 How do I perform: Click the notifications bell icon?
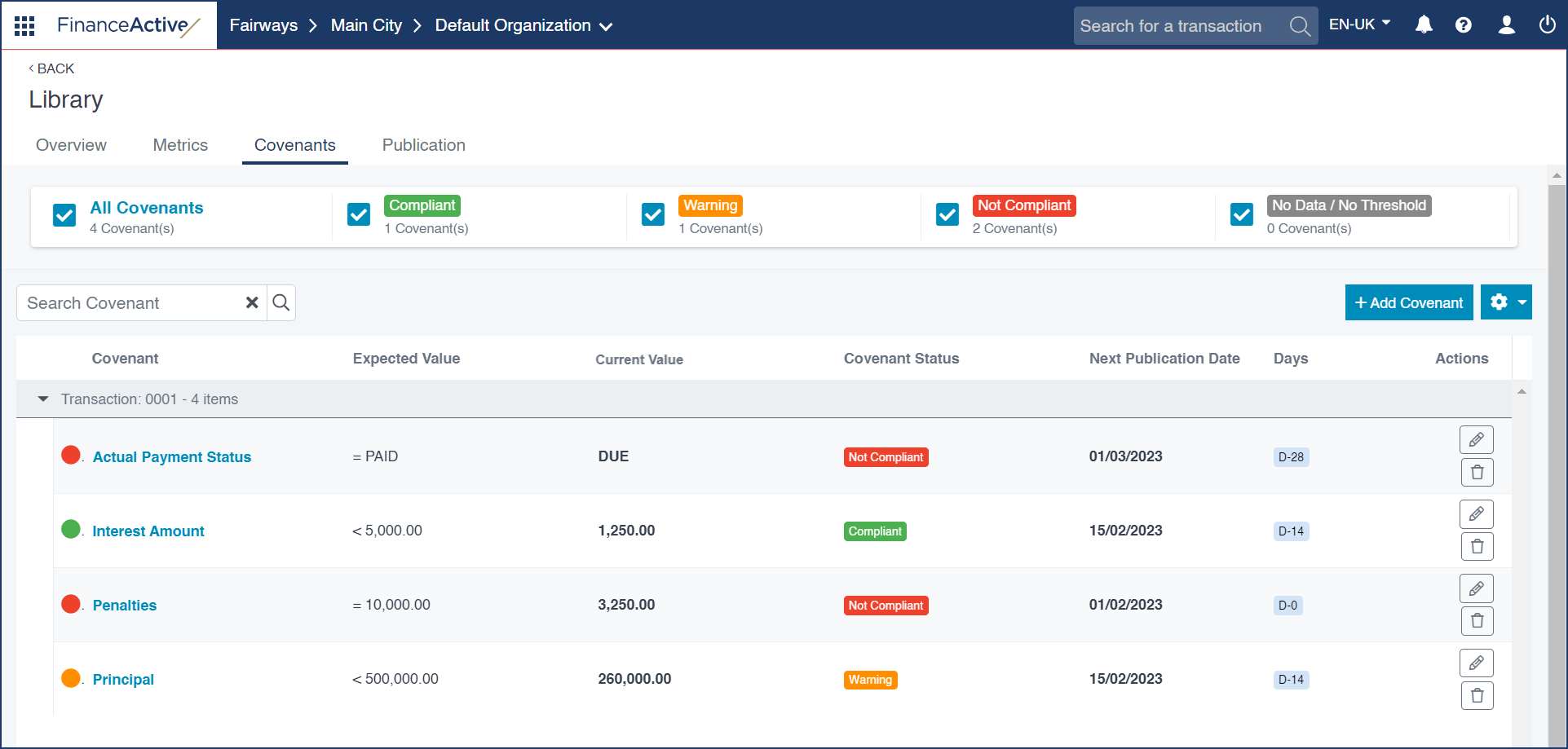tap(1424, 25)
